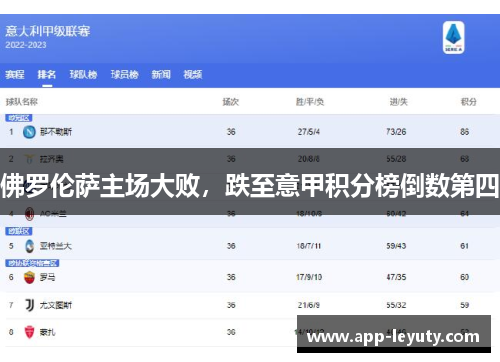Open team 尤文图斯 in row 7
Screen dimensions: 500x362
coord(56,305)
